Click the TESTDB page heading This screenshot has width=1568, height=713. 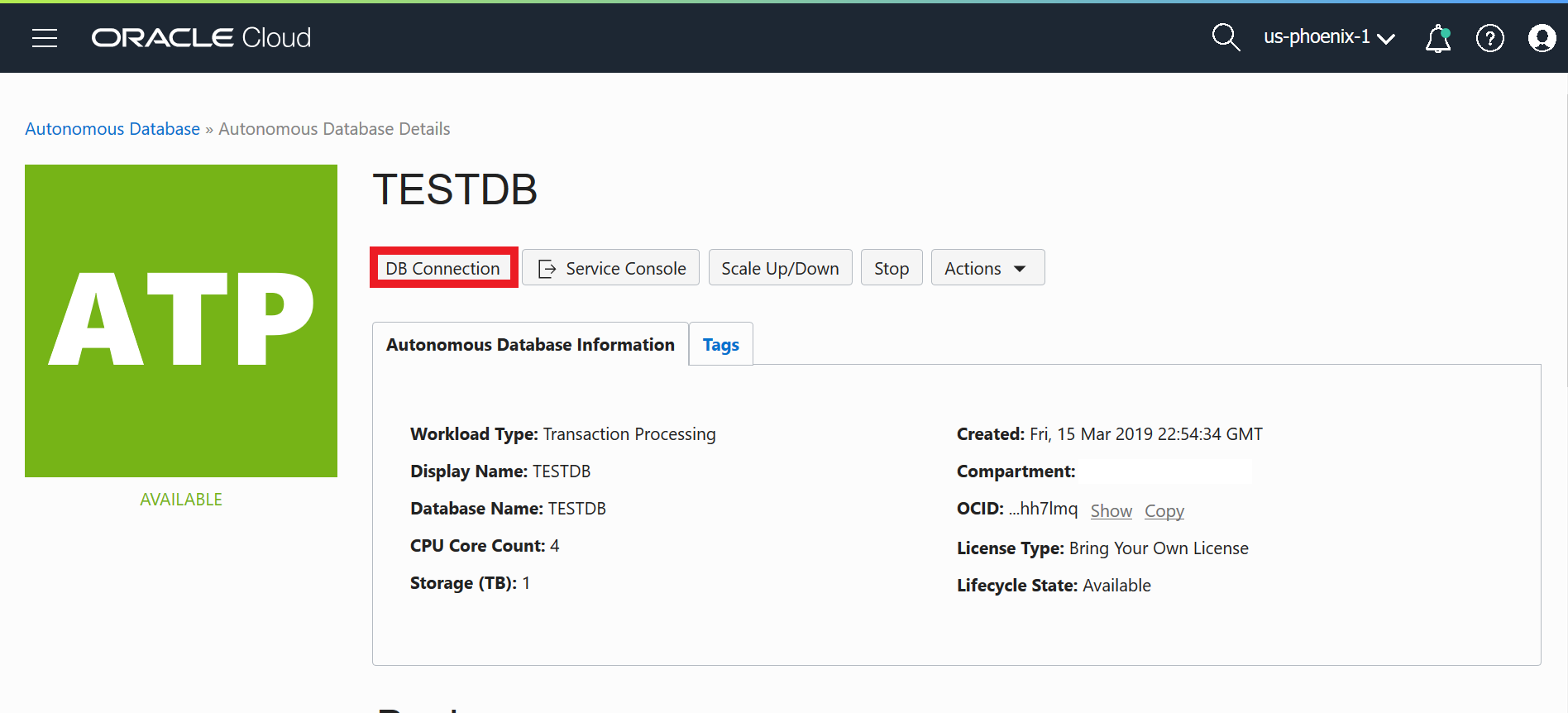click(x=455, y=189)
